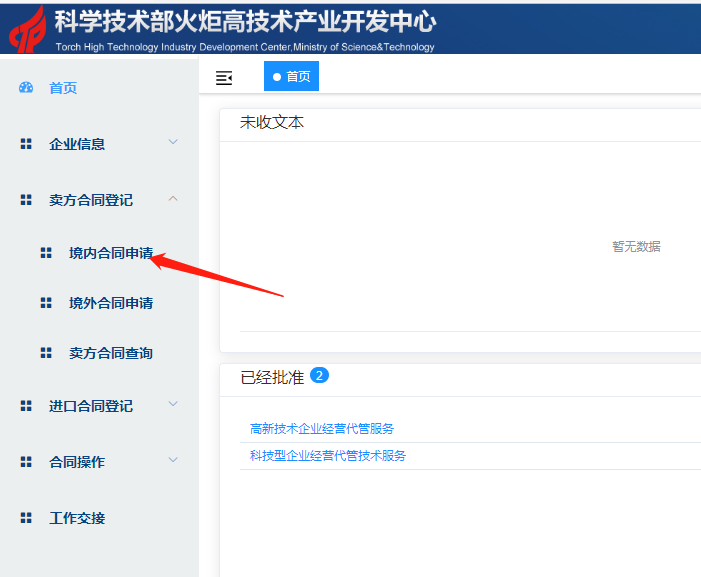Click the grid icon beside 卖方合同查询
The width and height of the screenshot is (701, 577).
(46, 353)
